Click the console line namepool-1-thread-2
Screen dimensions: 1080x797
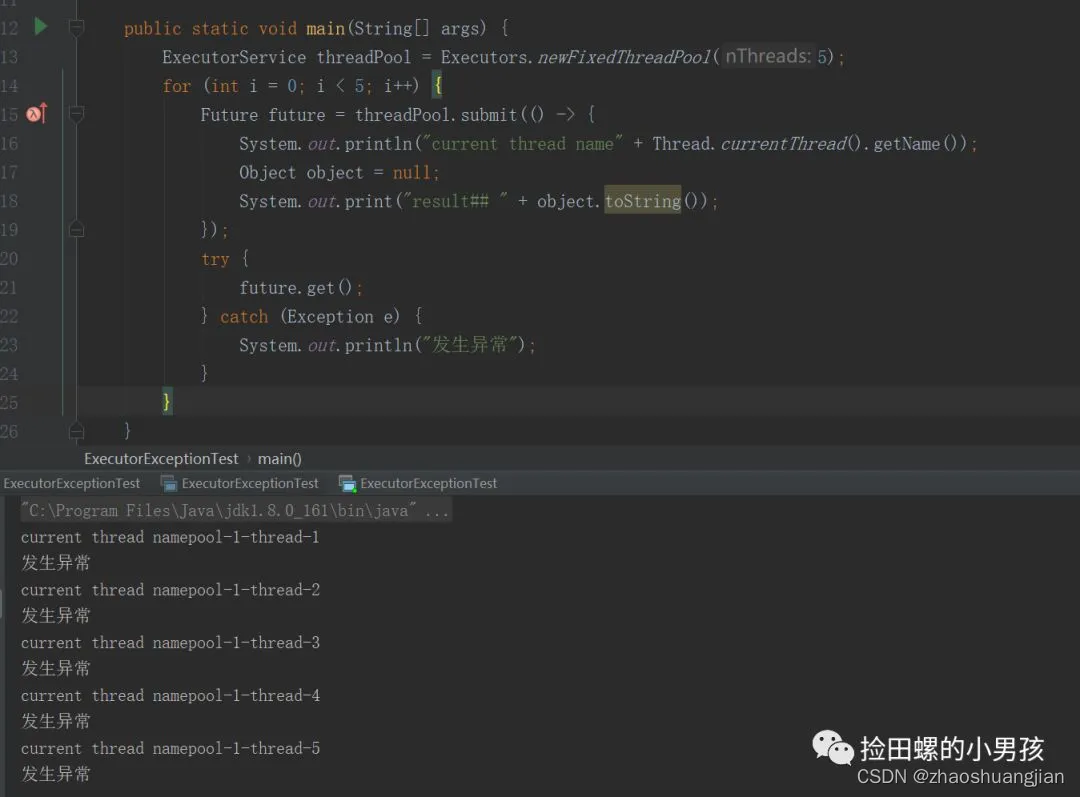point(170,590)
